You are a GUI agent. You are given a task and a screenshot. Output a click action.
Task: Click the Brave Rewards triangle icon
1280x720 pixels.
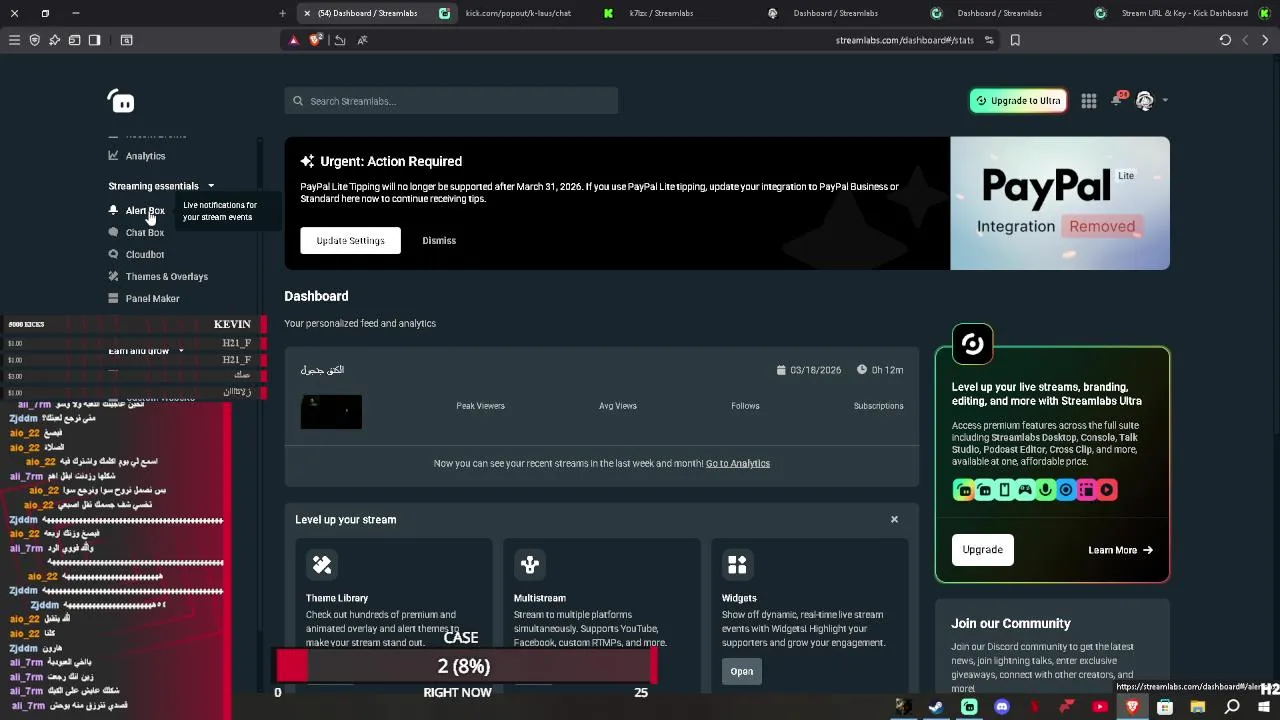click(x=293, y=40)
